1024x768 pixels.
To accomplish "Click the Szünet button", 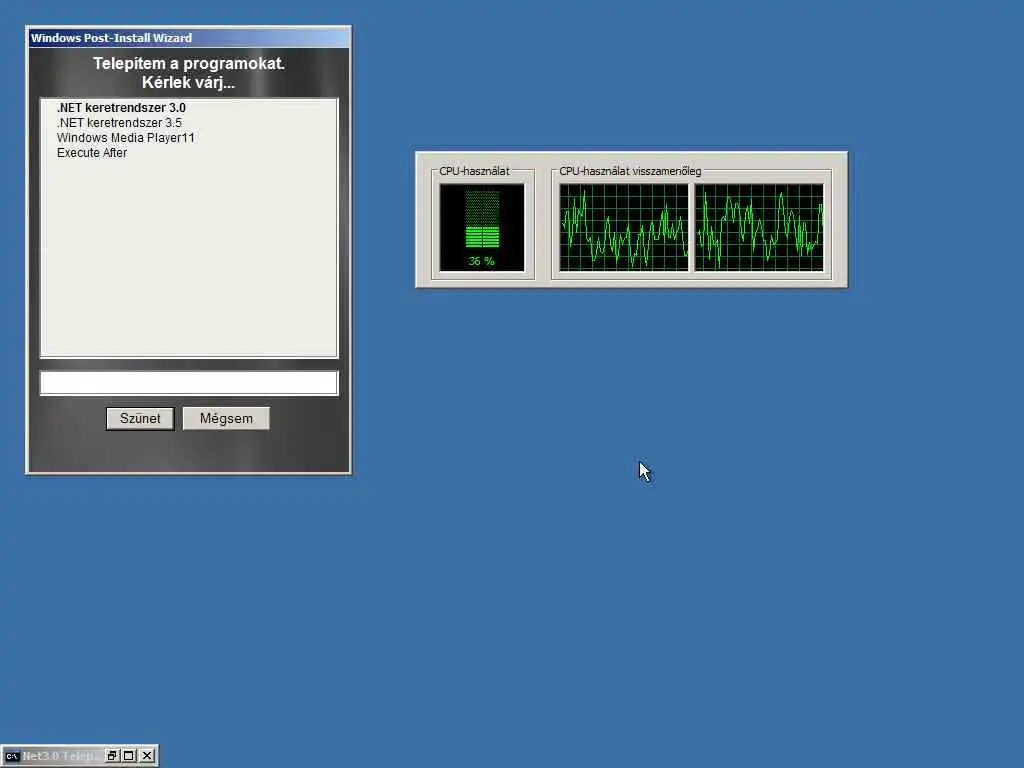I will (x=140, y=419).
